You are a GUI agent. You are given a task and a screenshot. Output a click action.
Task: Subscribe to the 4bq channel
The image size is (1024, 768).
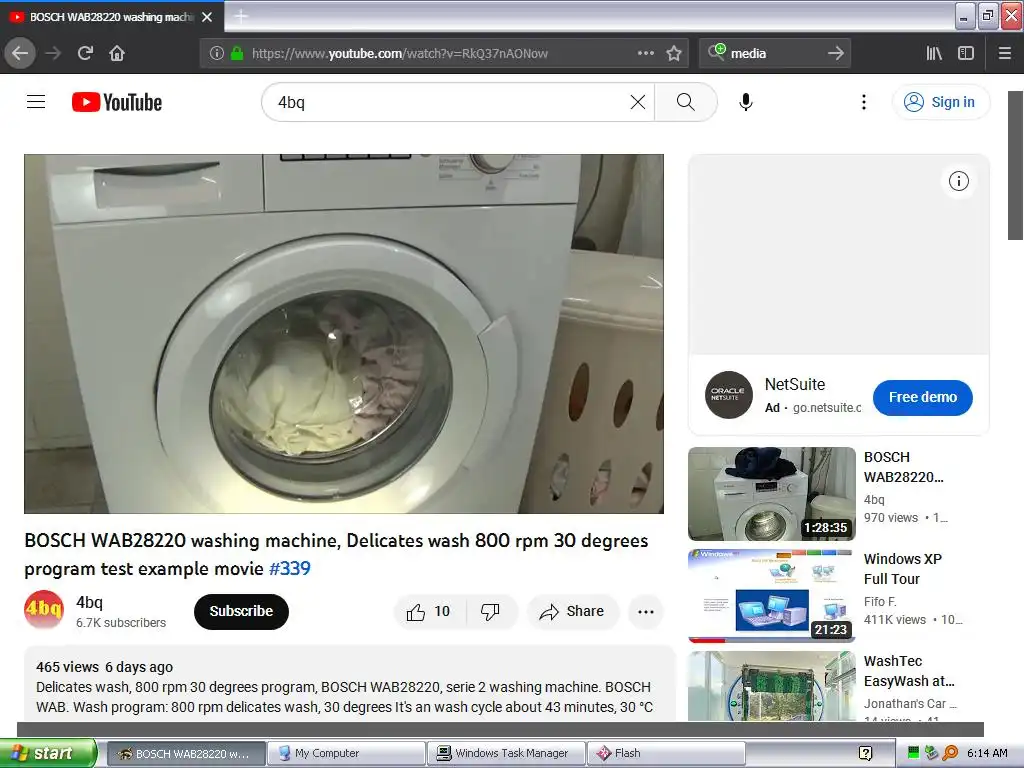(241, 611)
